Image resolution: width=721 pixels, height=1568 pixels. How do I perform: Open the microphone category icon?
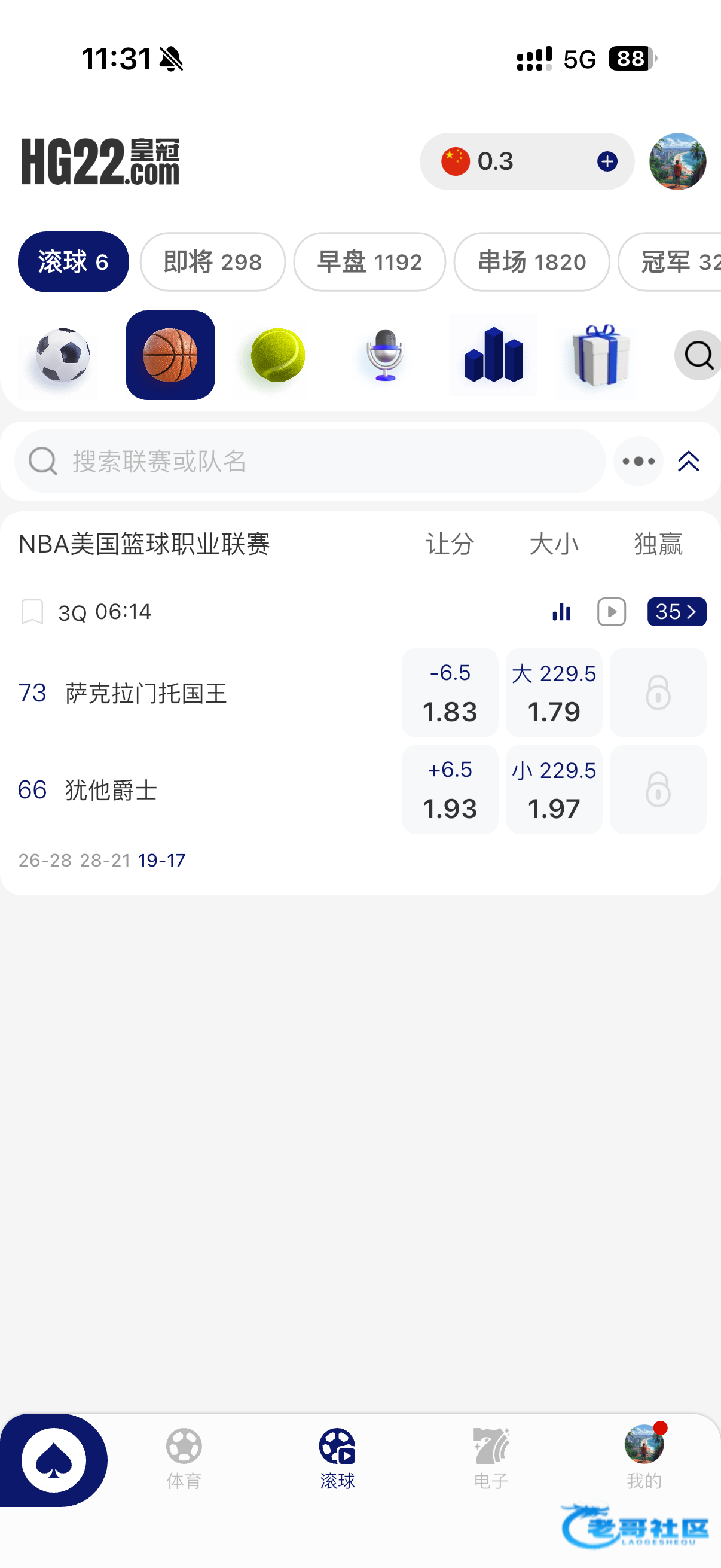click(385, 355)
